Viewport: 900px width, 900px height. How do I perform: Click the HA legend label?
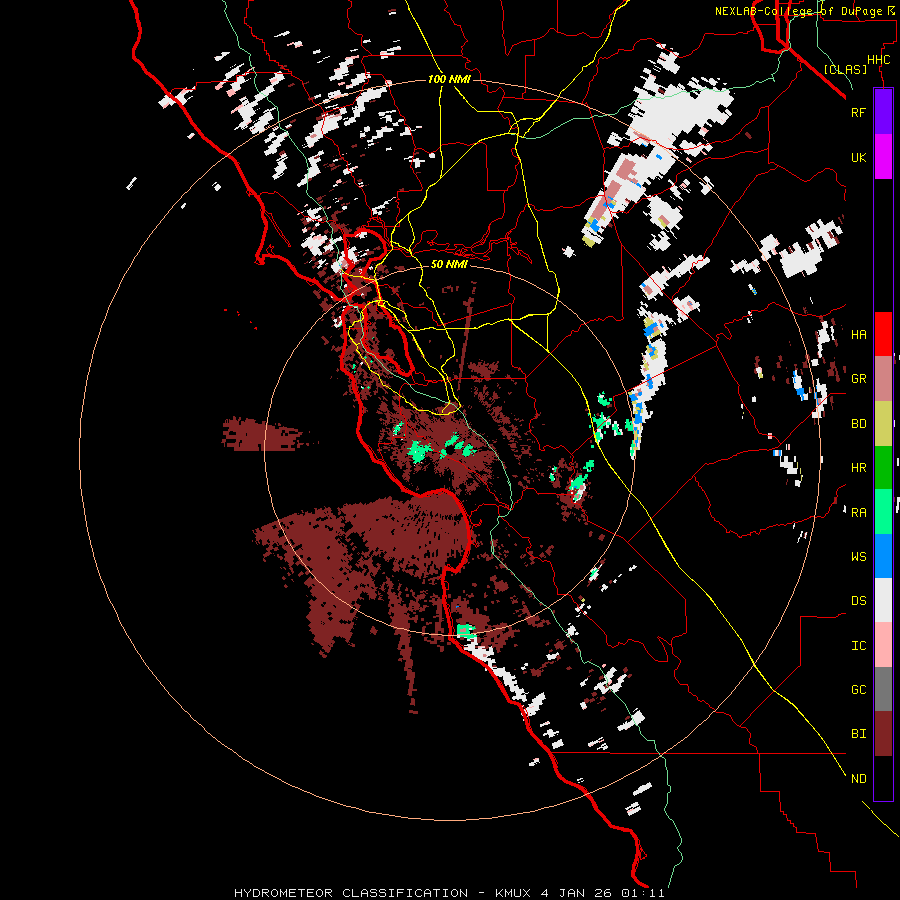pyautogui.click(x=858, y=335)
